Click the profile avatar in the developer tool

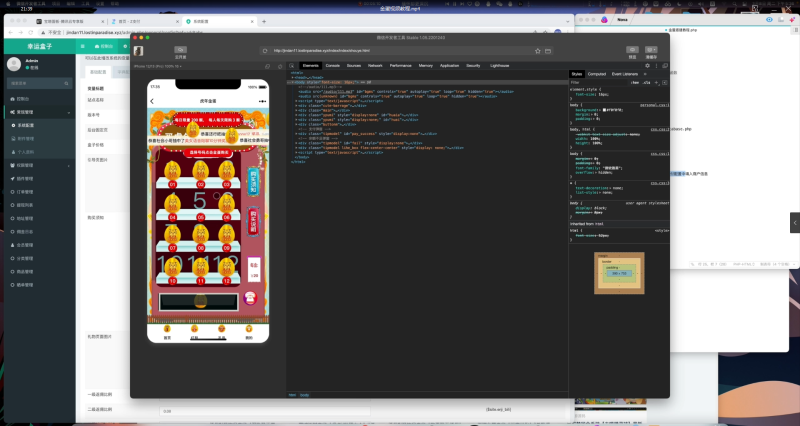pyautogui.click(x=138, y=51)
